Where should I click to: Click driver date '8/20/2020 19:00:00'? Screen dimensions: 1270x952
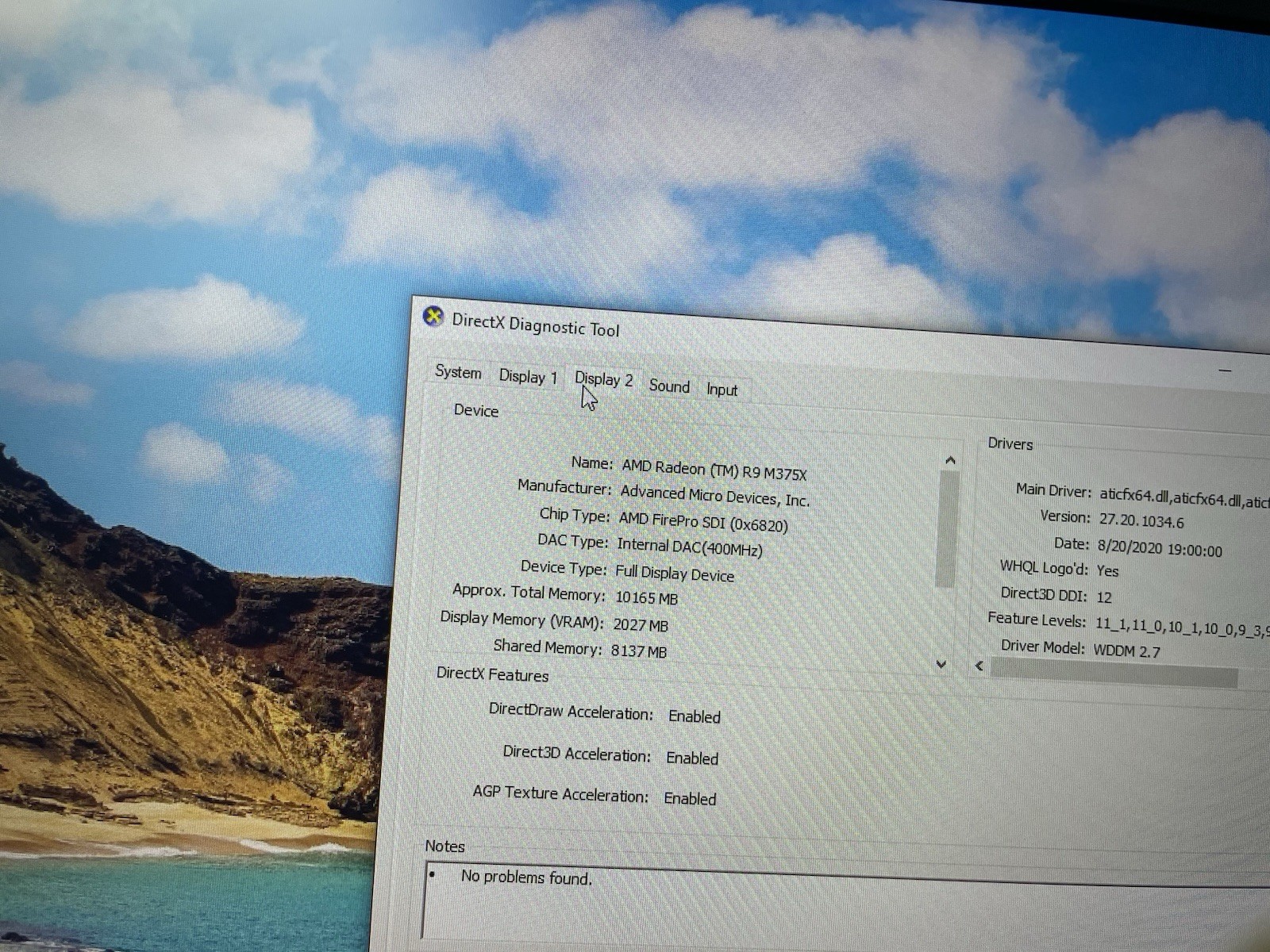click(x=1160, y=549)
